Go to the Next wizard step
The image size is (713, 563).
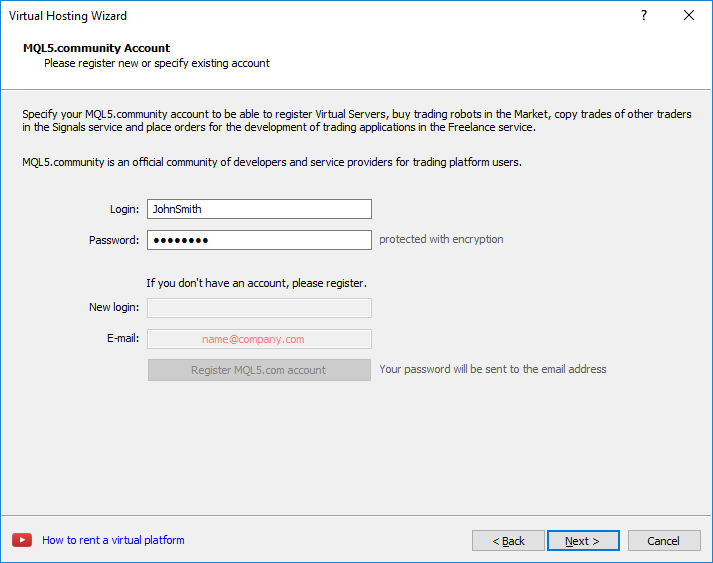coord(583,541)
